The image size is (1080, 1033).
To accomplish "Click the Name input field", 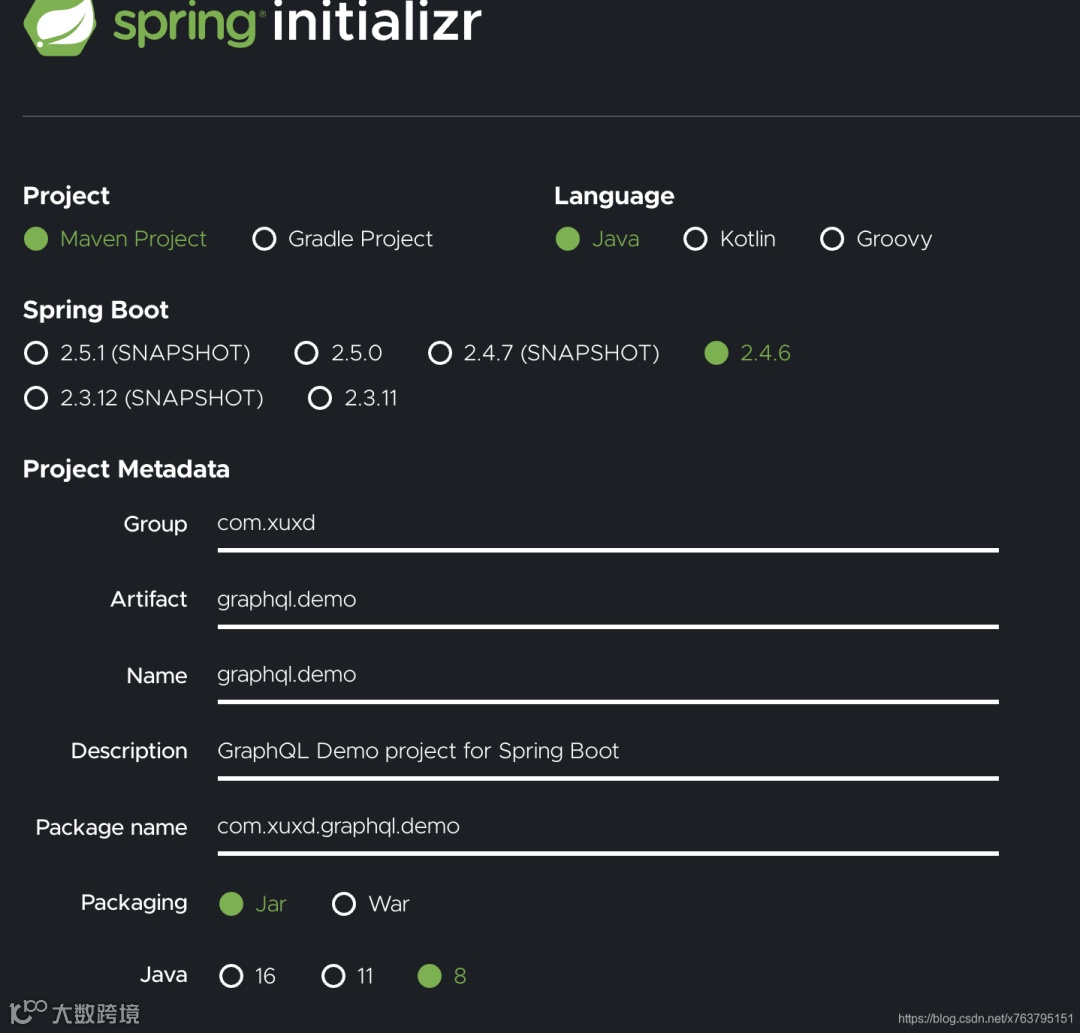I will [x=607, y=675].
